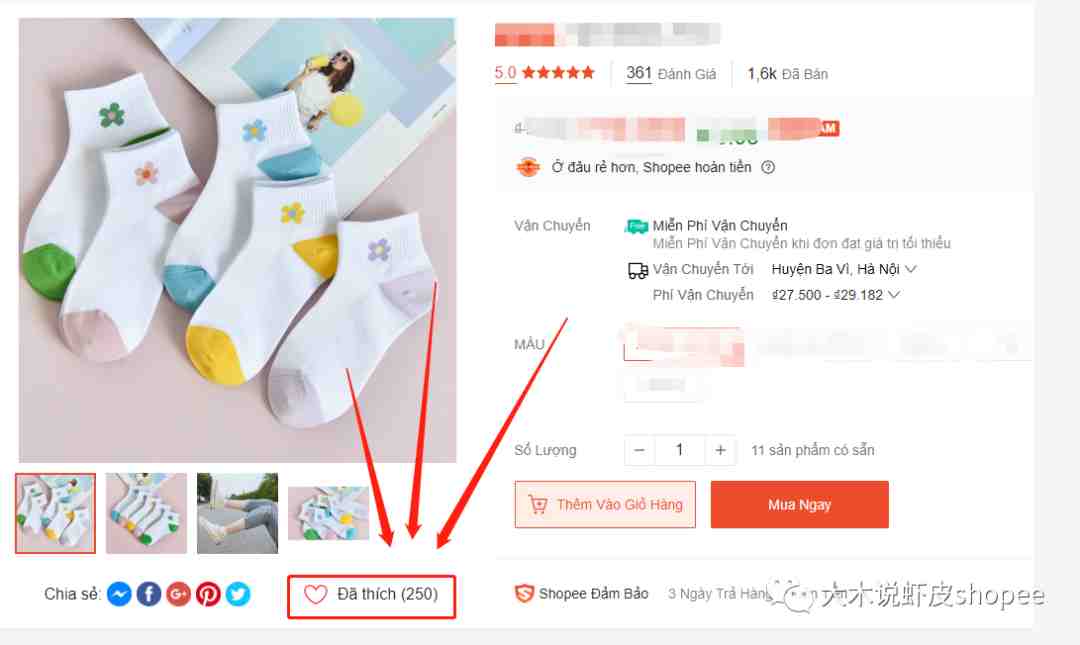Share product on Google Plus
The image size is (1080, 645).
point(178,594)
